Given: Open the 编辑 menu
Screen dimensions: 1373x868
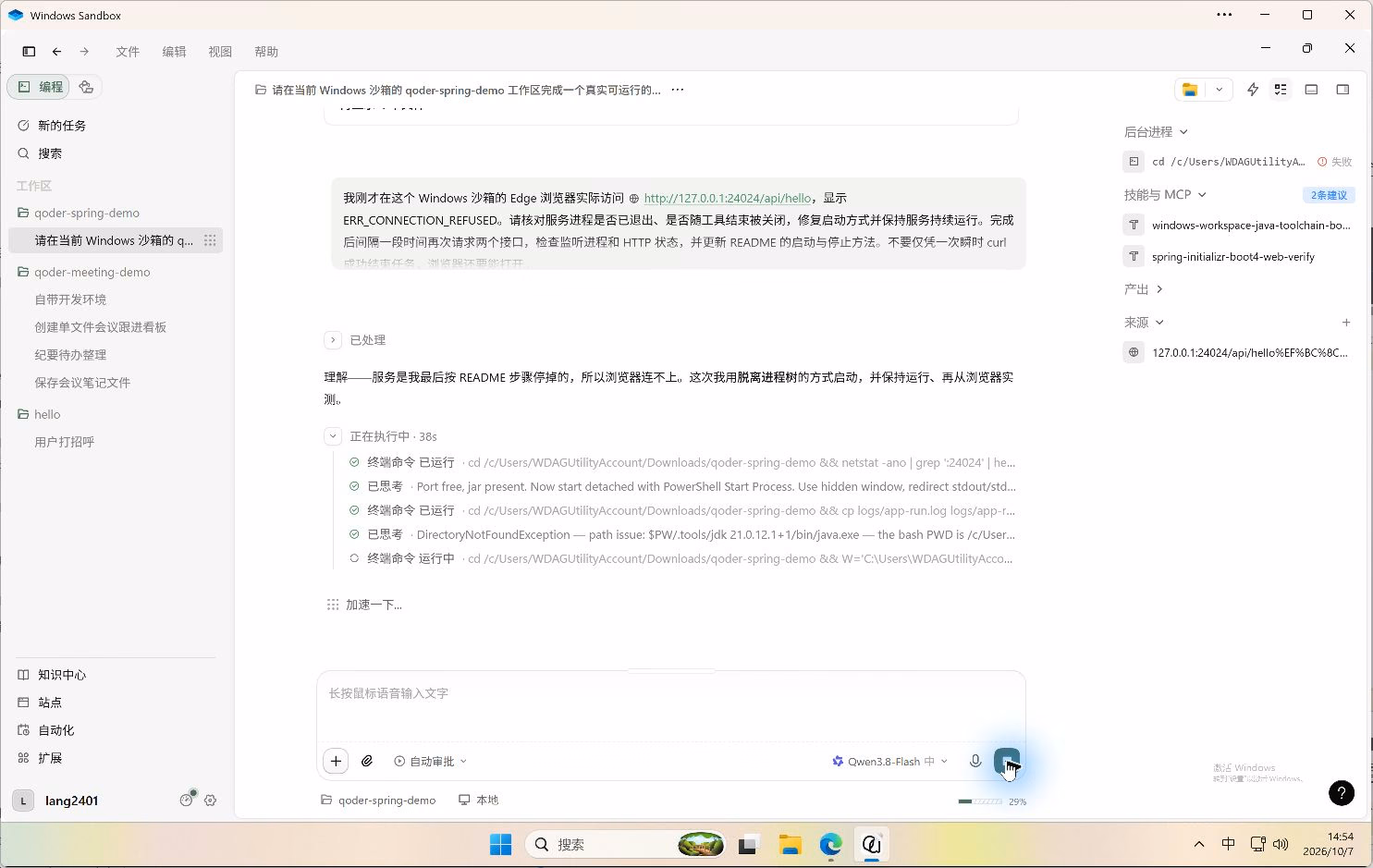Looking at the screenshot, I should [x=174, y=52].
